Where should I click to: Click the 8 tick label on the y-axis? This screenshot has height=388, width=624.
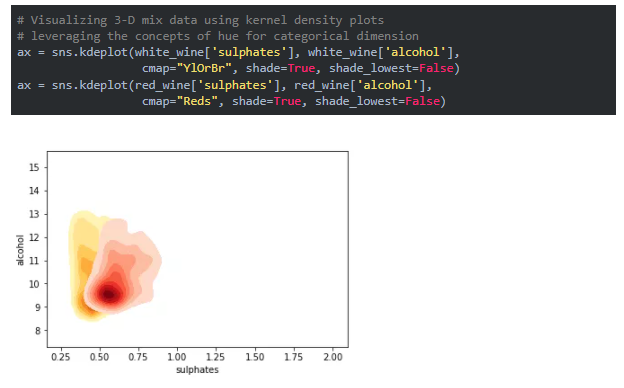pos(37,330)
